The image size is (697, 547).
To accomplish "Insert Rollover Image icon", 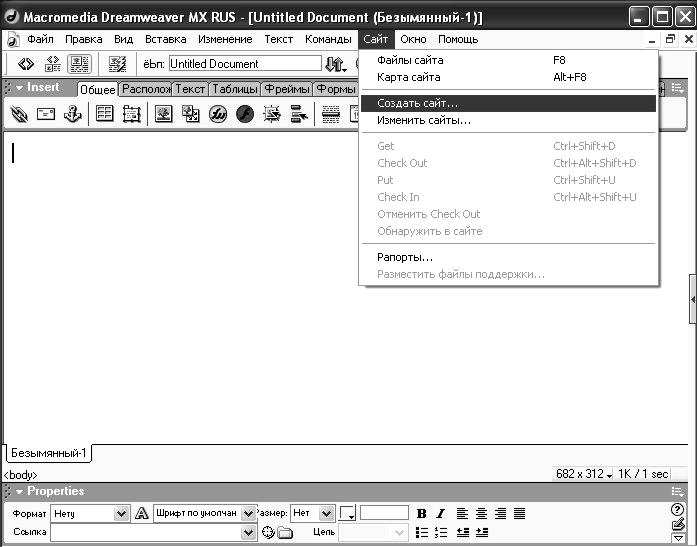I will pyautogui.click(x=272, y=114).
